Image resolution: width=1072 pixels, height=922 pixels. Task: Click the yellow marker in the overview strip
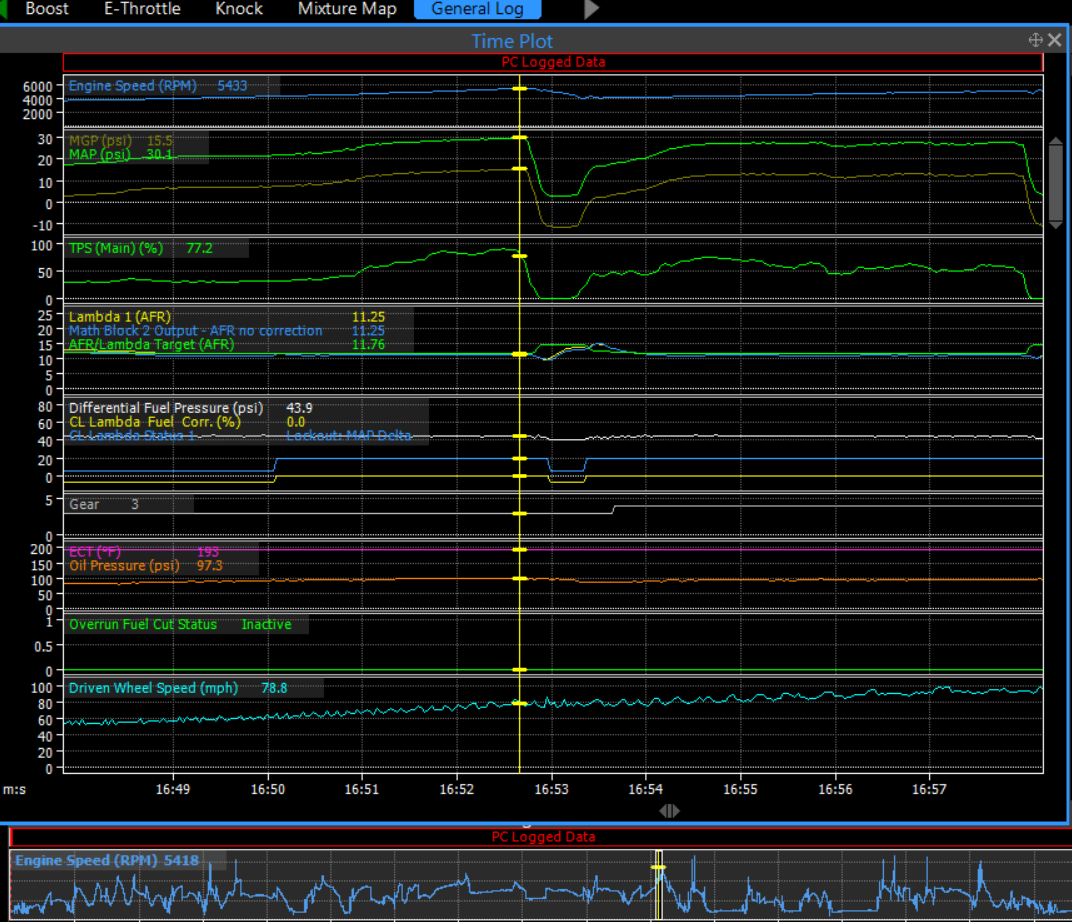coord(658,868)
